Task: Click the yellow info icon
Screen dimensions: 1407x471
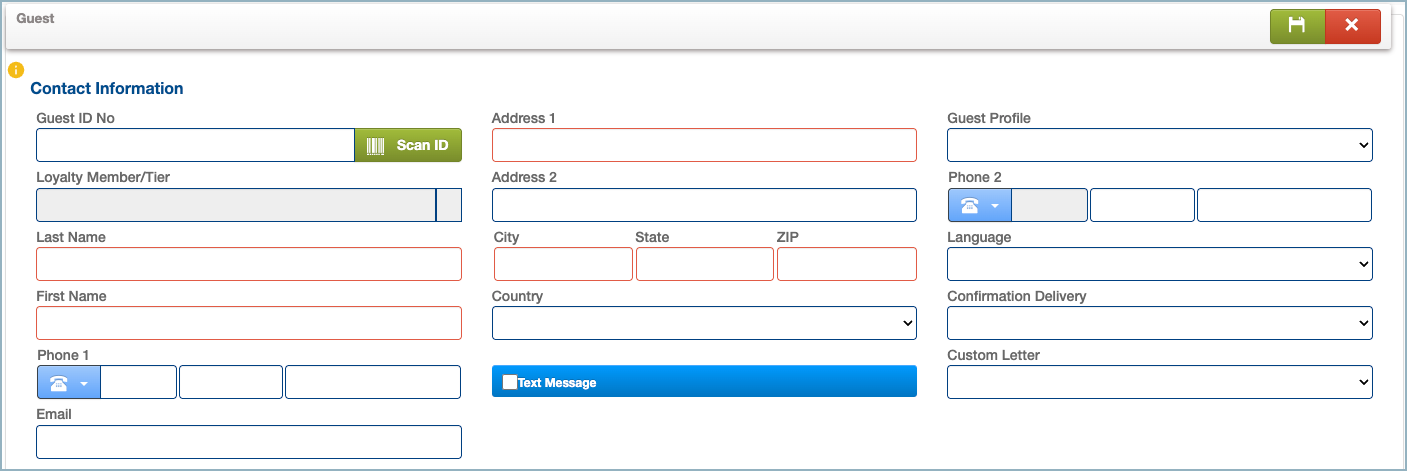Action: (15, 70)
